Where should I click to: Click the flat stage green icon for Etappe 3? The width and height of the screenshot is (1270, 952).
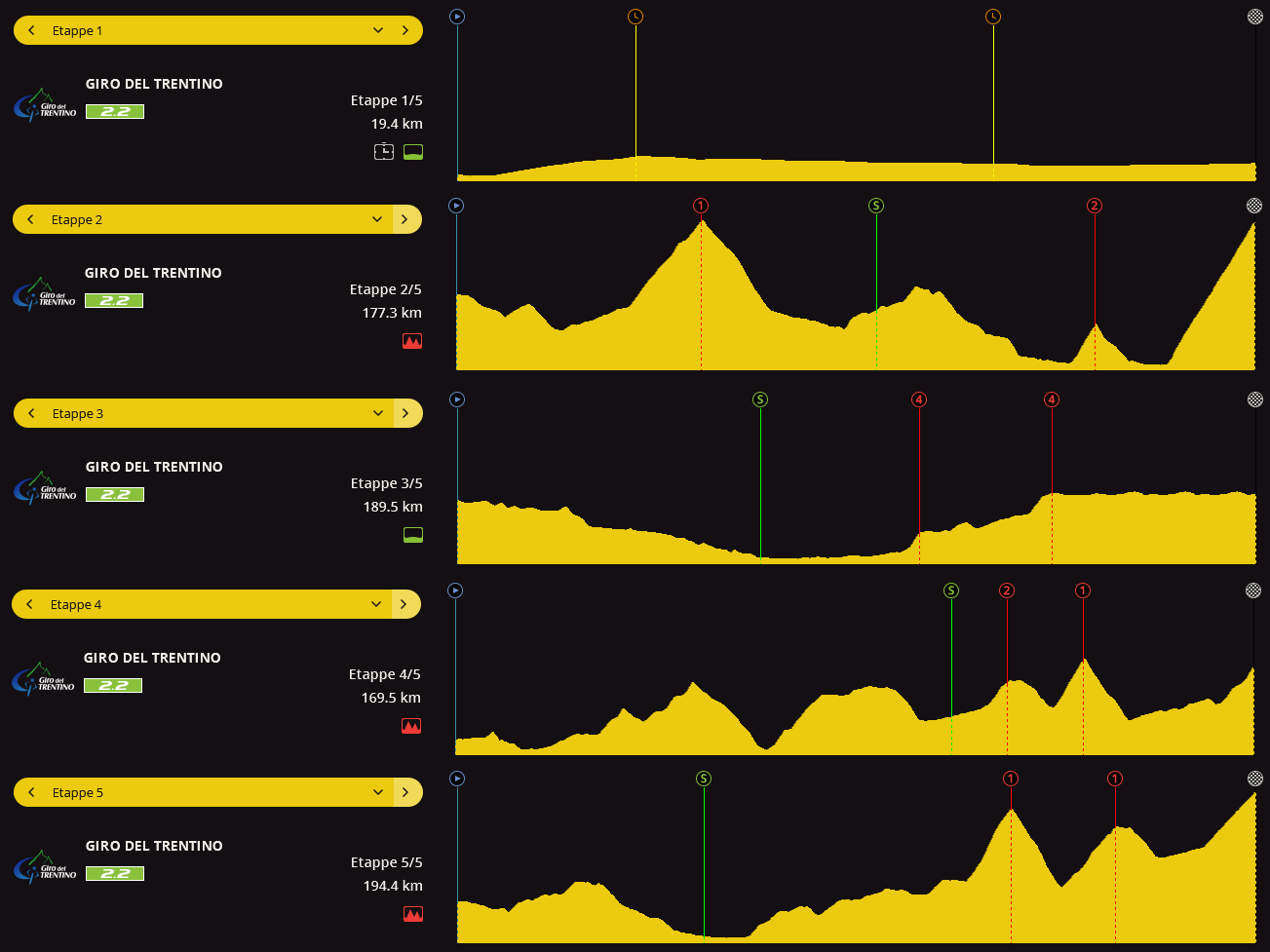coord(413,535)
